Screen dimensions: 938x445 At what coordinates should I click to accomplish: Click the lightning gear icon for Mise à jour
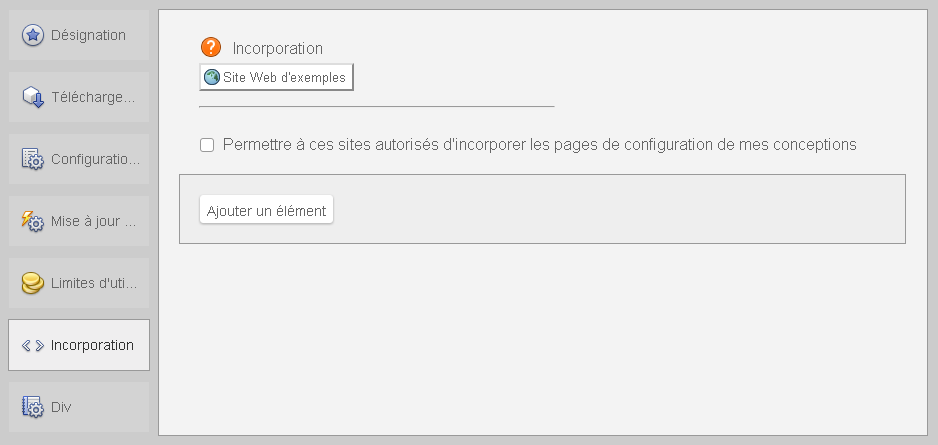[x=33, y=221]
